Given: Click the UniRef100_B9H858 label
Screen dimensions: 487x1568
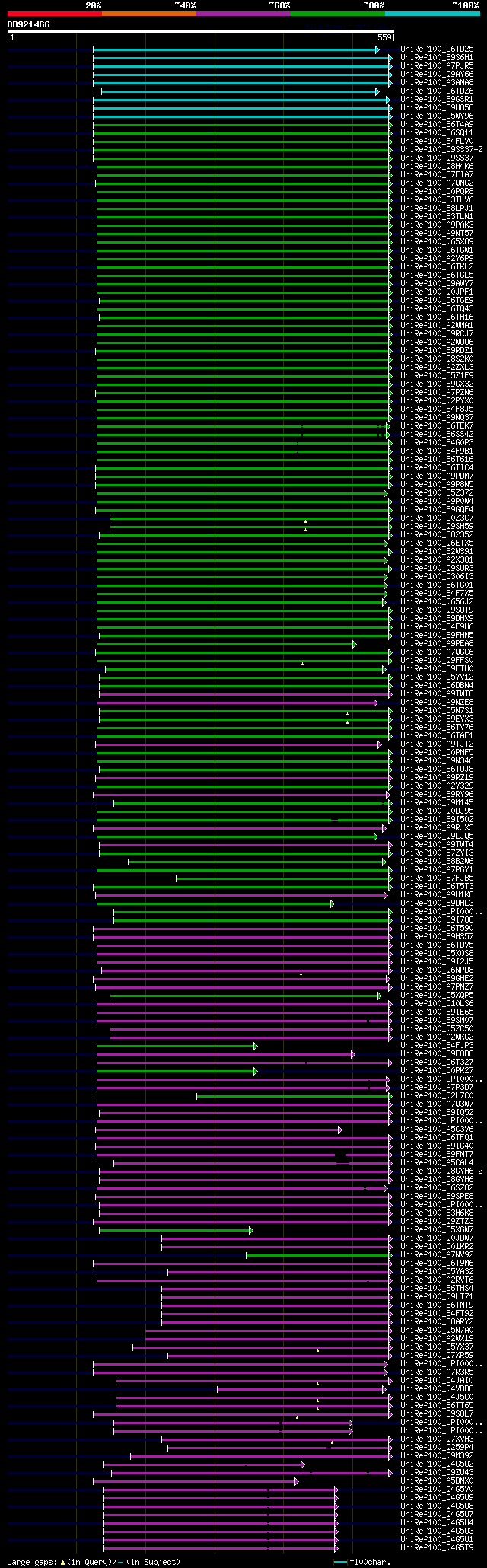Looking at the screenshot, I should point(437,108).
